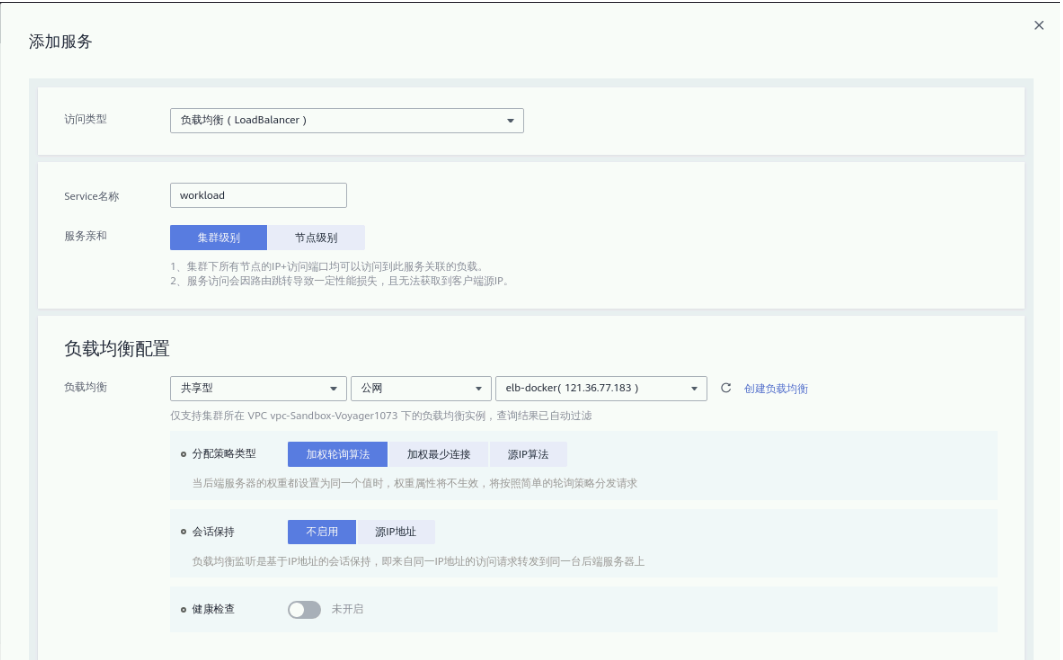Click the 分配策略类型 label

point(223,454)
